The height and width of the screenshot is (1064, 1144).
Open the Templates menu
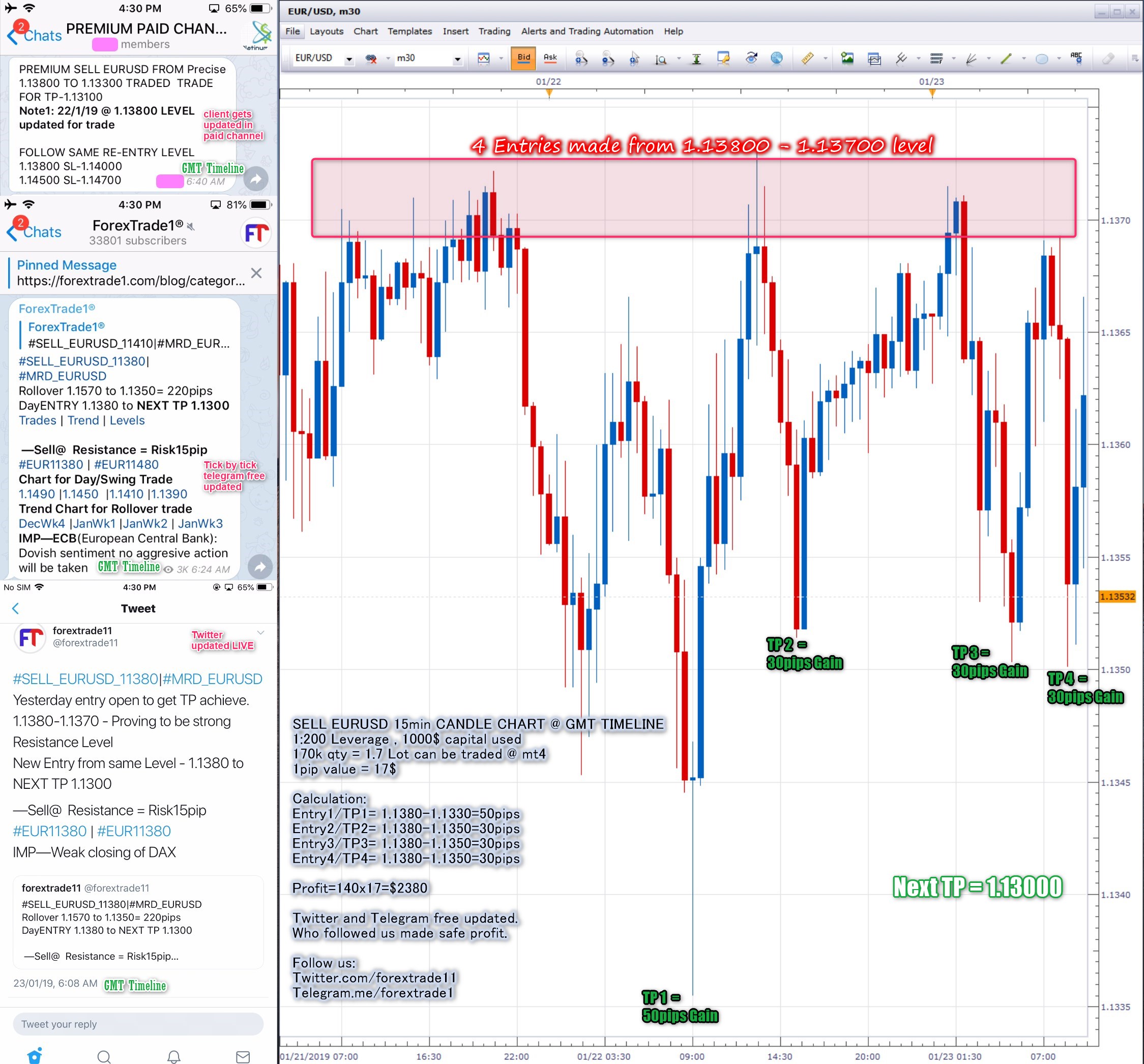click(409, 31)
